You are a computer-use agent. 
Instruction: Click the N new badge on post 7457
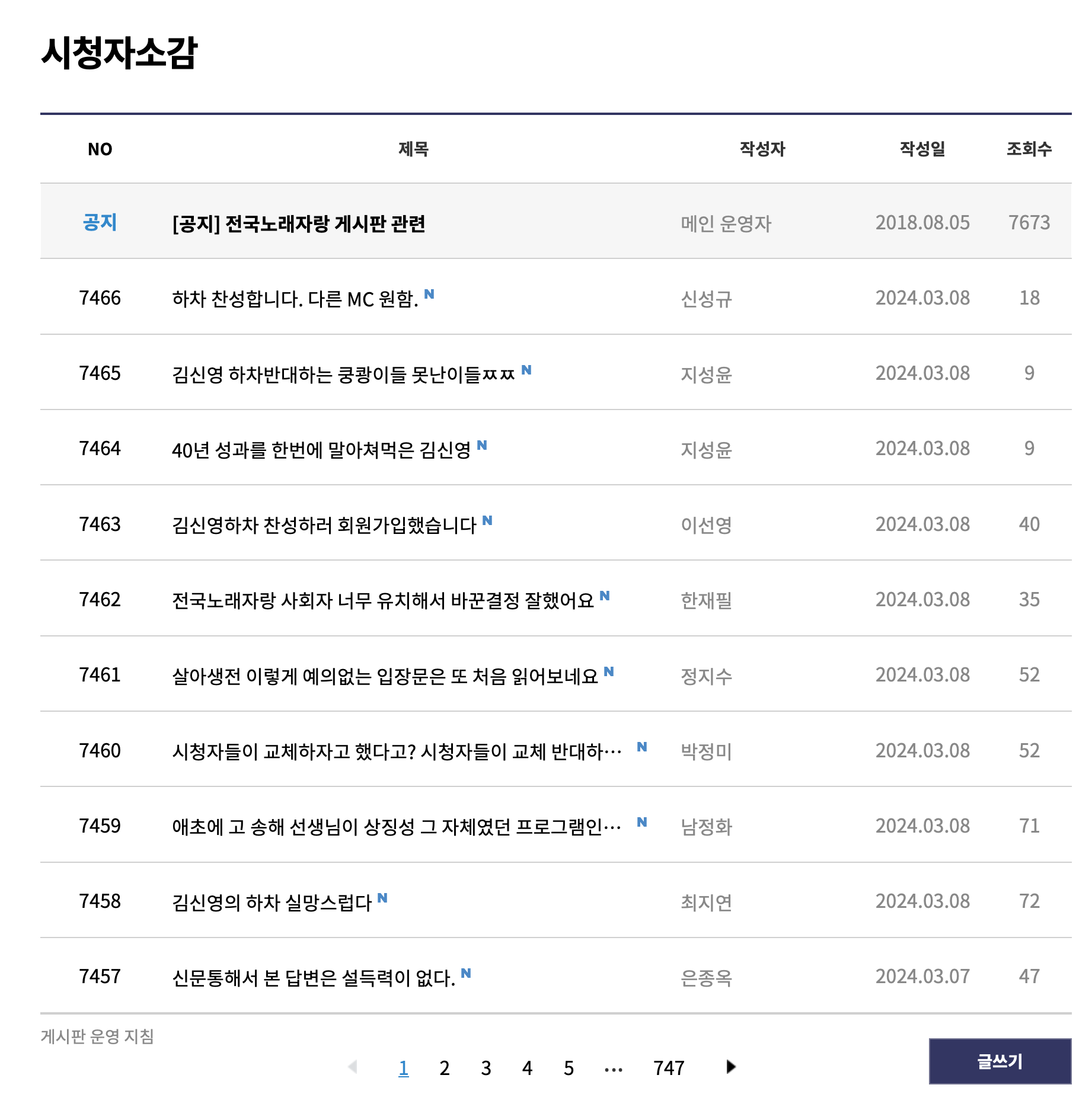466,973
